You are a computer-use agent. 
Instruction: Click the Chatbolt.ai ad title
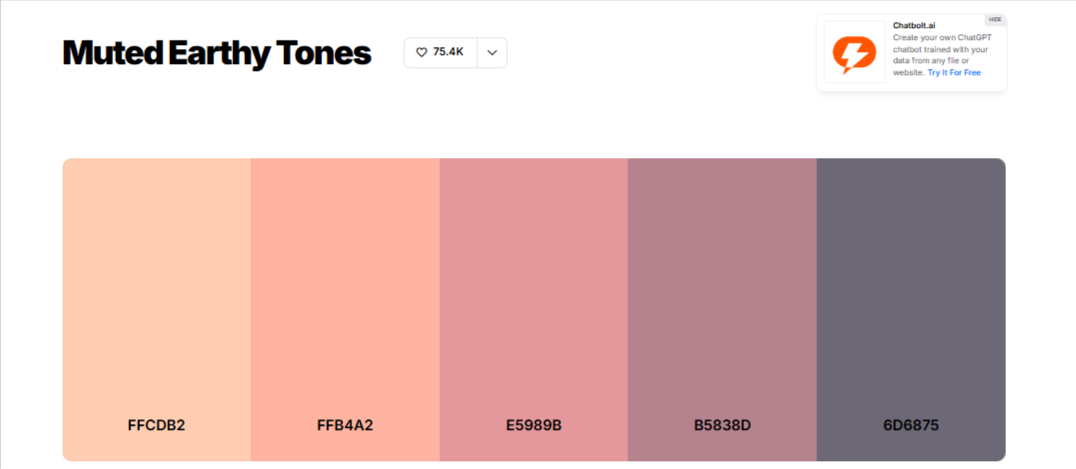(x=914, y=25)
